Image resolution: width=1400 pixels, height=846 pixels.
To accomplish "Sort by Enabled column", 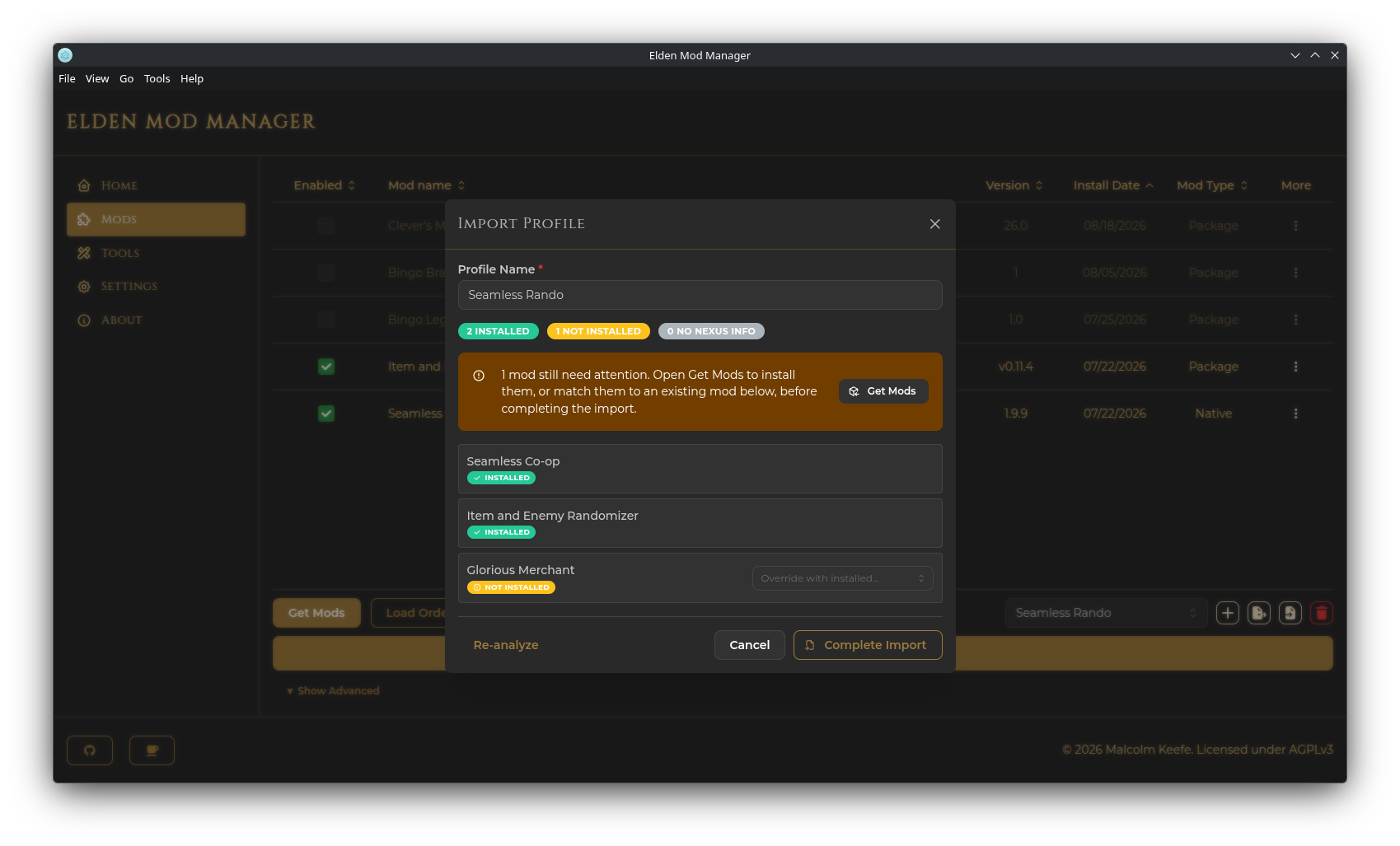I will click(x=325, y=185).
